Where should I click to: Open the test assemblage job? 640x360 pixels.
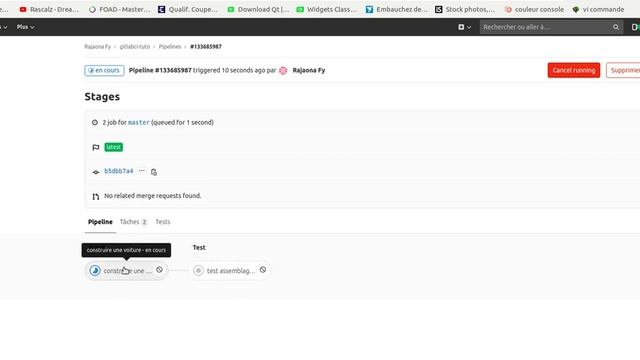[x=231, y=271]
